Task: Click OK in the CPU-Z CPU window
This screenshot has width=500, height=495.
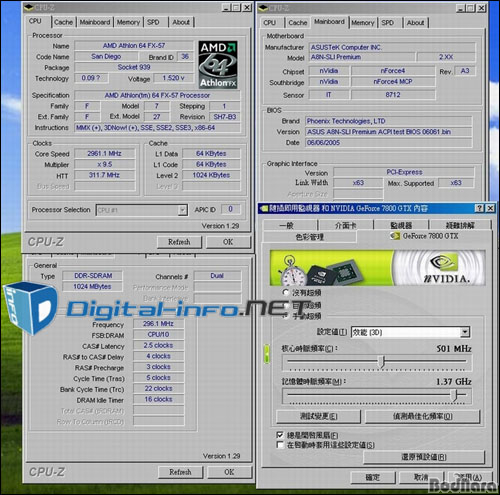Action: pos(228,242)
